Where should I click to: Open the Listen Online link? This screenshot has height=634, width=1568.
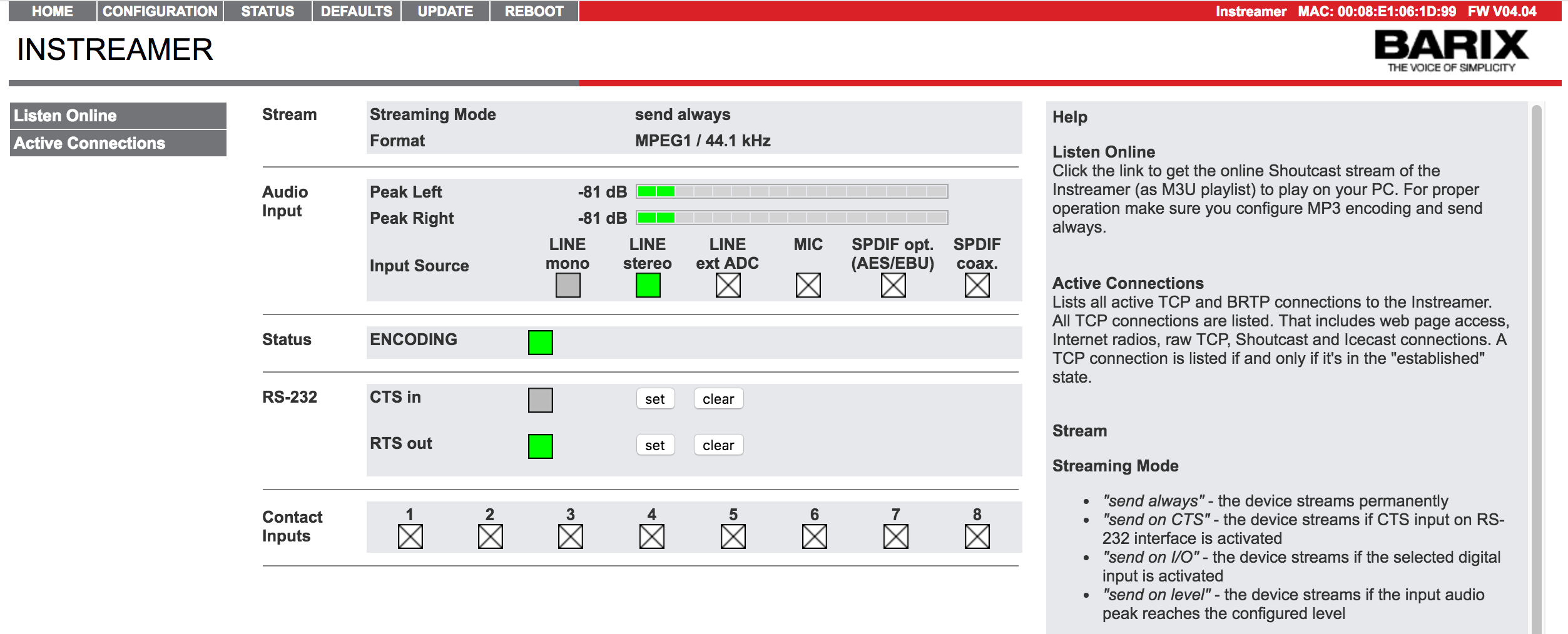click(x=118, y=116)
